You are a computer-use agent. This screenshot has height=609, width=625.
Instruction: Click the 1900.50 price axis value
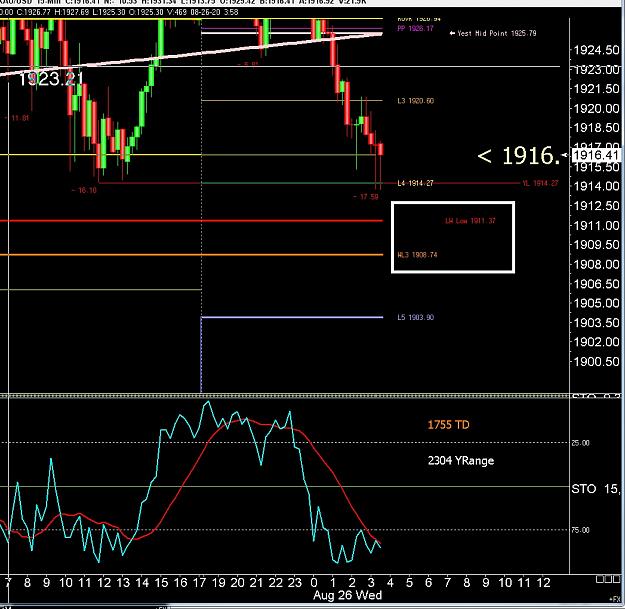[x=596, y=362]
